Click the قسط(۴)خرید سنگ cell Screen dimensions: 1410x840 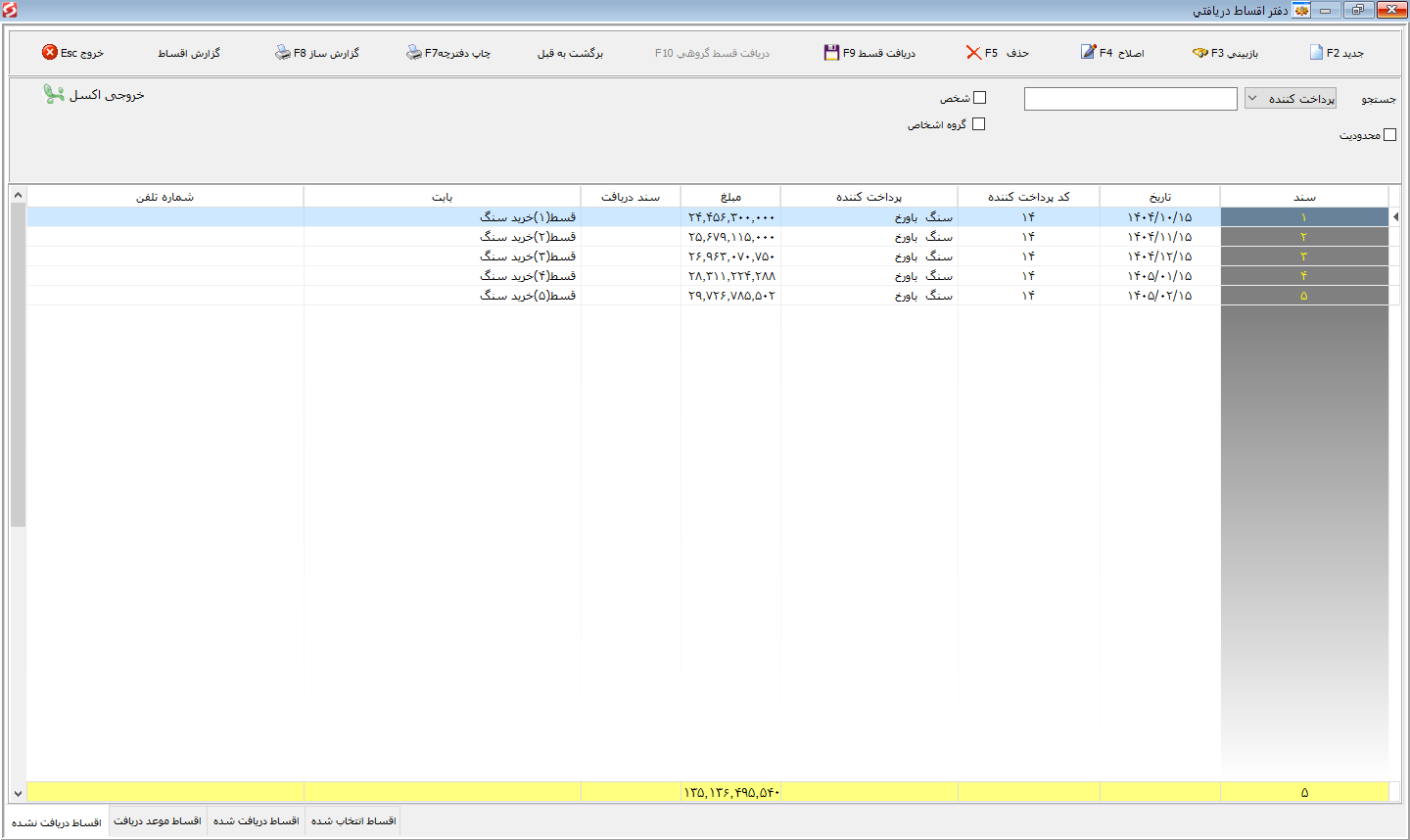click(443, 276)
